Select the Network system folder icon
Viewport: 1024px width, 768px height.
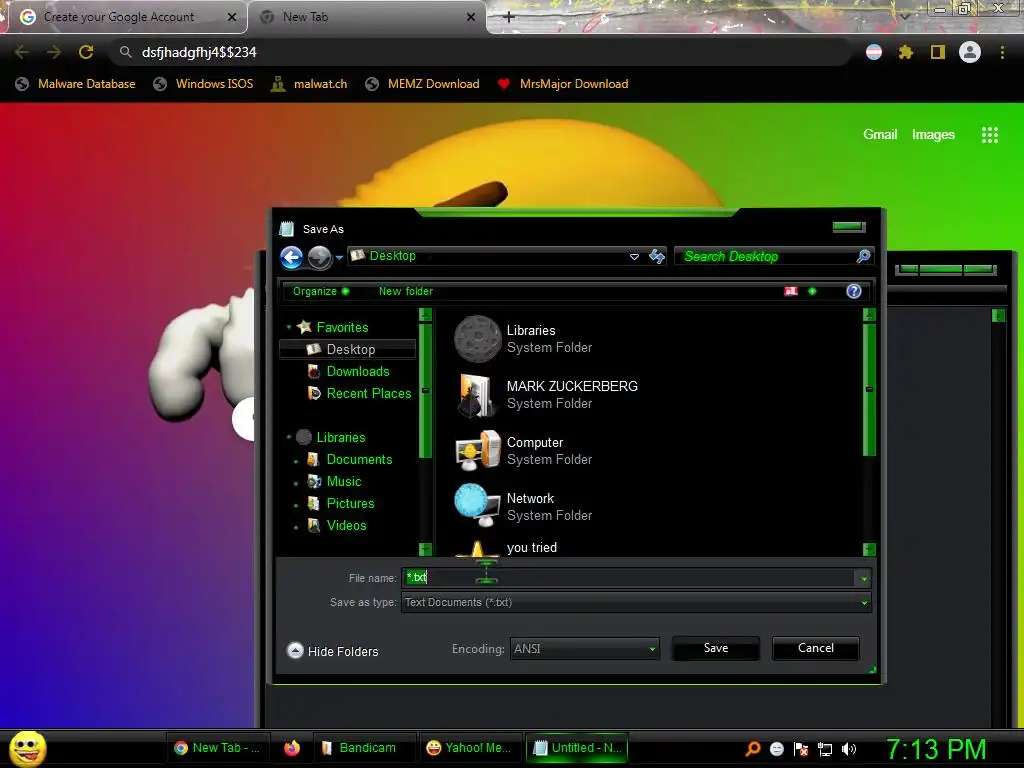[x=478, y=505]
